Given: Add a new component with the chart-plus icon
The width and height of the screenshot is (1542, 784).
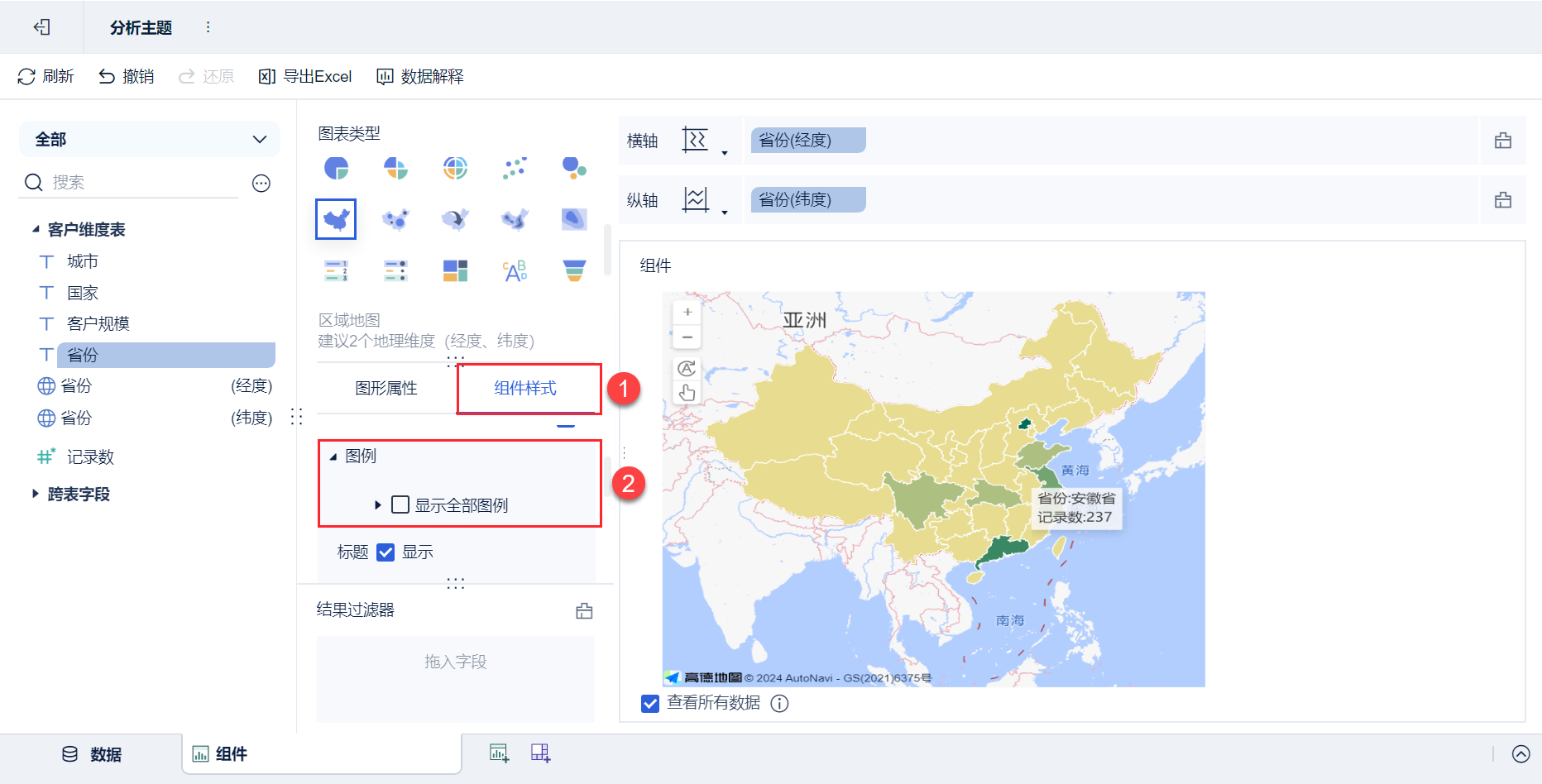Looking at the screenshot, I should coord(499,753).
